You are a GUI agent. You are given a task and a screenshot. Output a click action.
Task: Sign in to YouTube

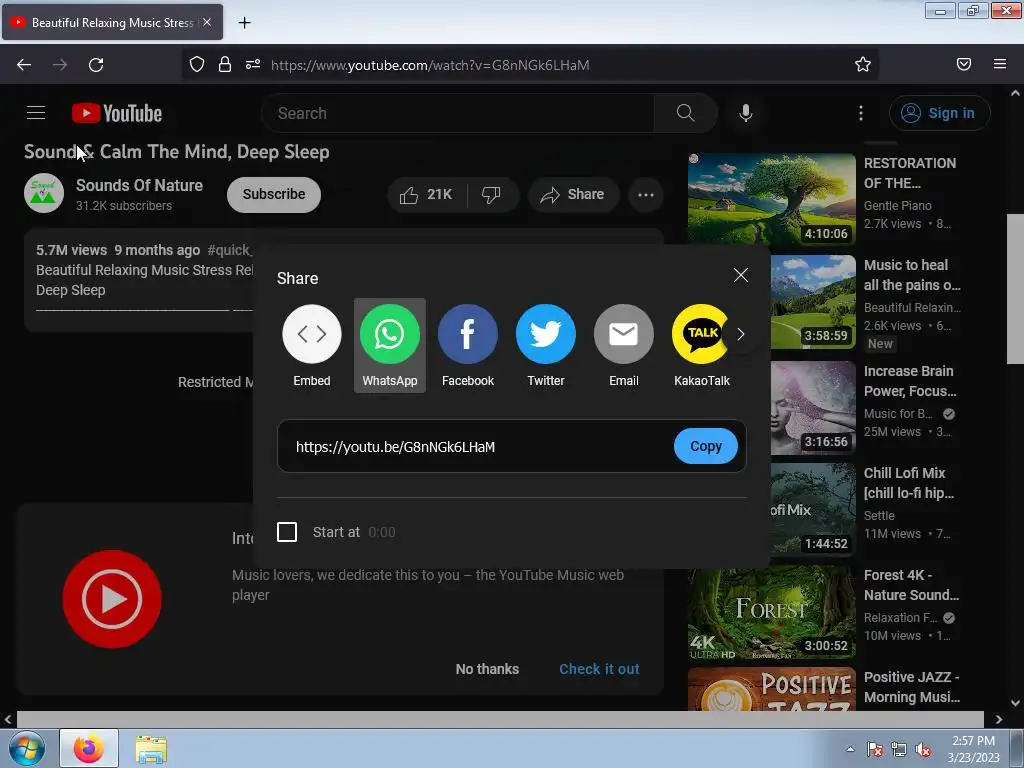(939, 113)
